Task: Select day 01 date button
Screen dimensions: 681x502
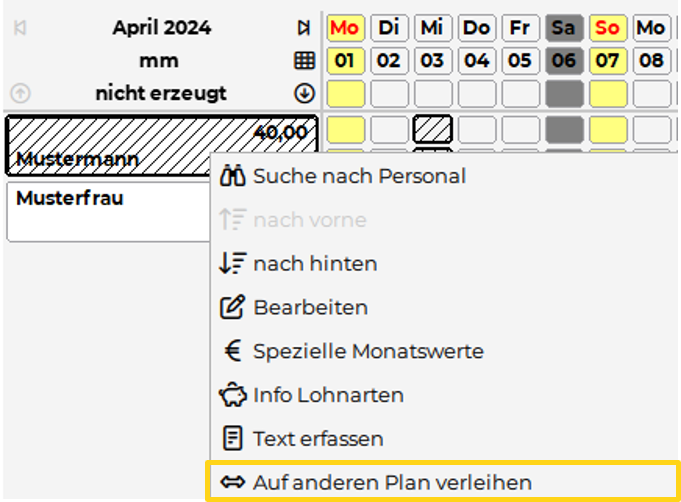Action: (345, 61)
